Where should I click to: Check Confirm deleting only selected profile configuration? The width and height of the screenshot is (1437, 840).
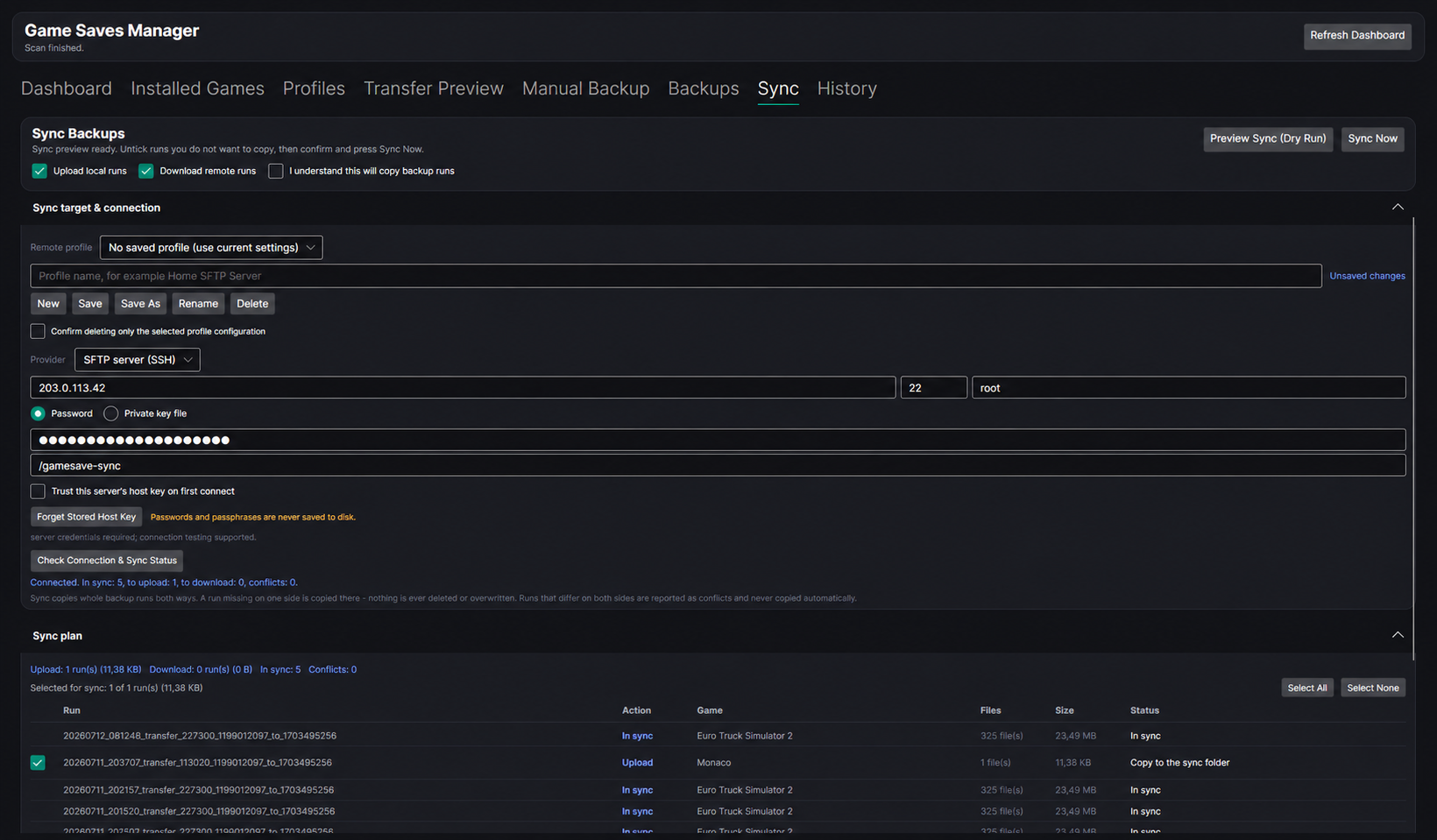pos(38,331)
